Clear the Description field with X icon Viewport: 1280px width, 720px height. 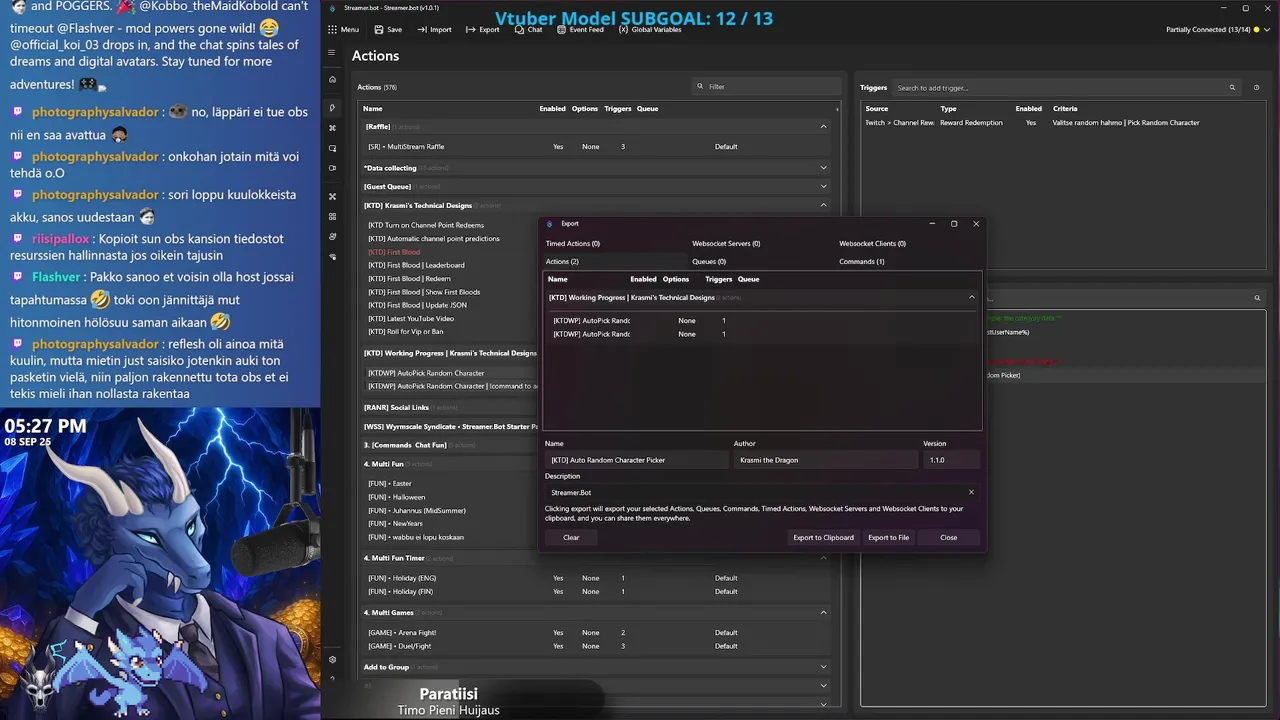[x=971, y=492]
